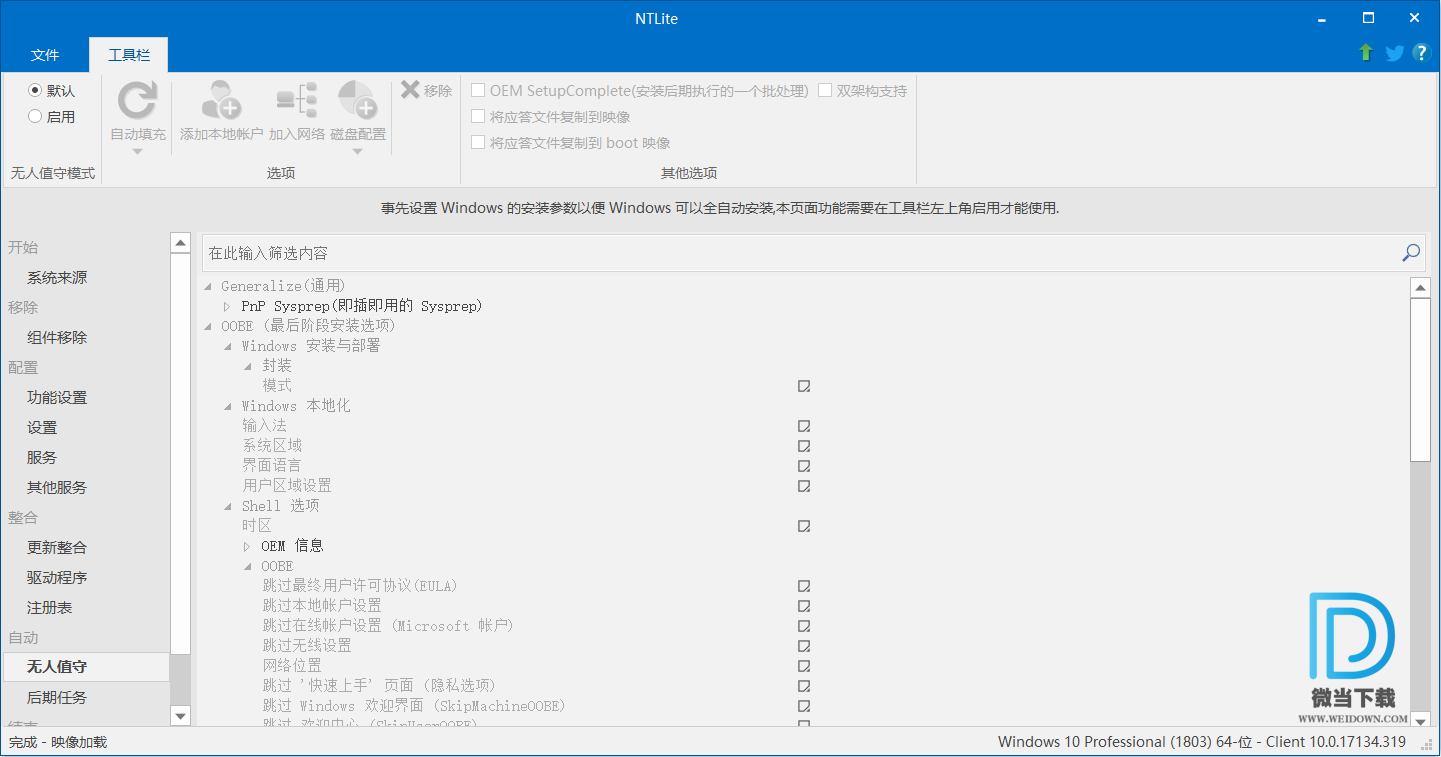The height and width of the screenshot is (757, 1441).
Task: Open 其他服务 in the sidebar
Action: [x=57, y=487]
